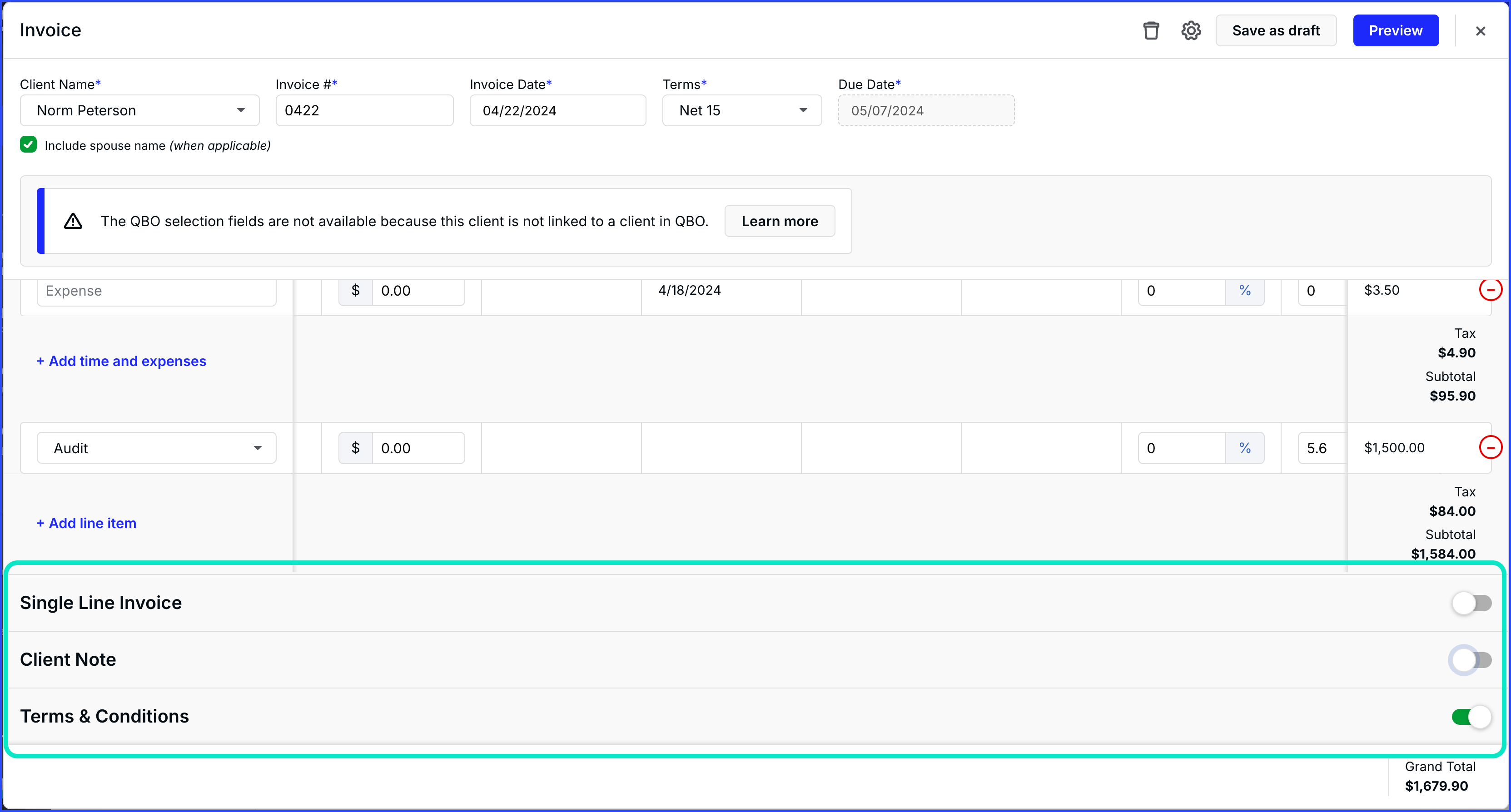Click dollar sign prefix on Audit rate field
This screenshot has height=812, width=1511.
coord(355,448)
